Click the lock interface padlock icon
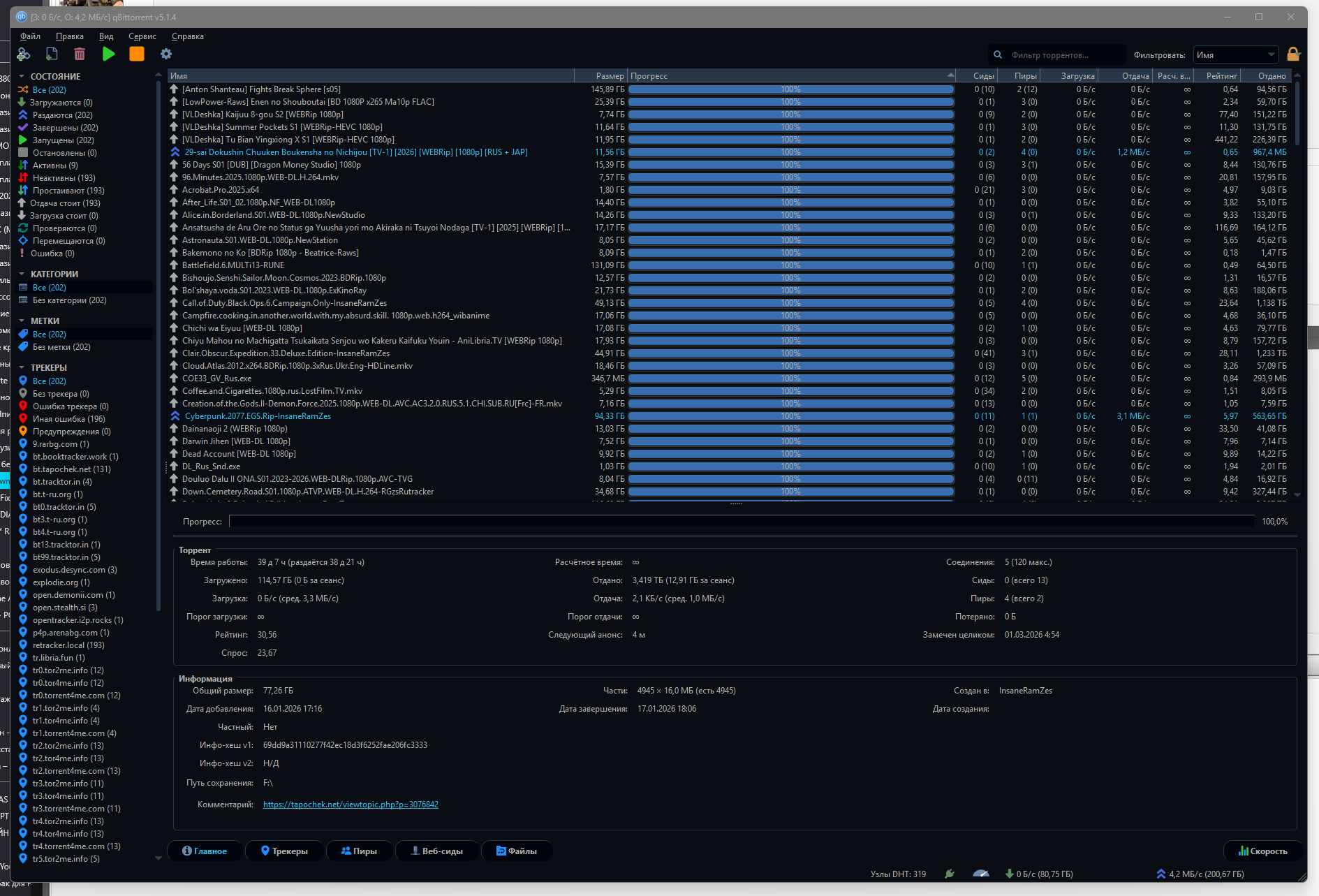The image size is (1319, 896). 1293,54
